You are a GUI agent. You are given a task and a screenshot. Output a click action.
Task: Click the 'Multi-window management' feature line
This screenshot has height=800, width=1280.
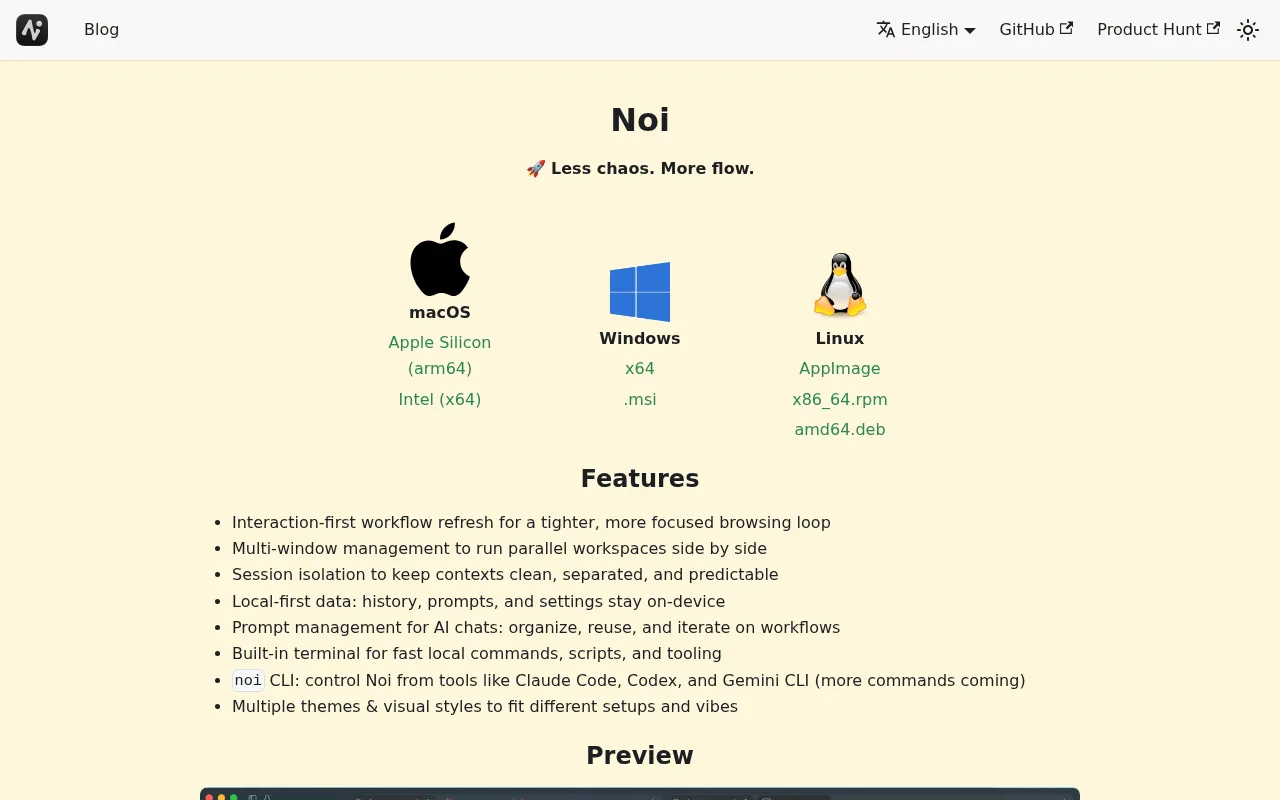499,548
